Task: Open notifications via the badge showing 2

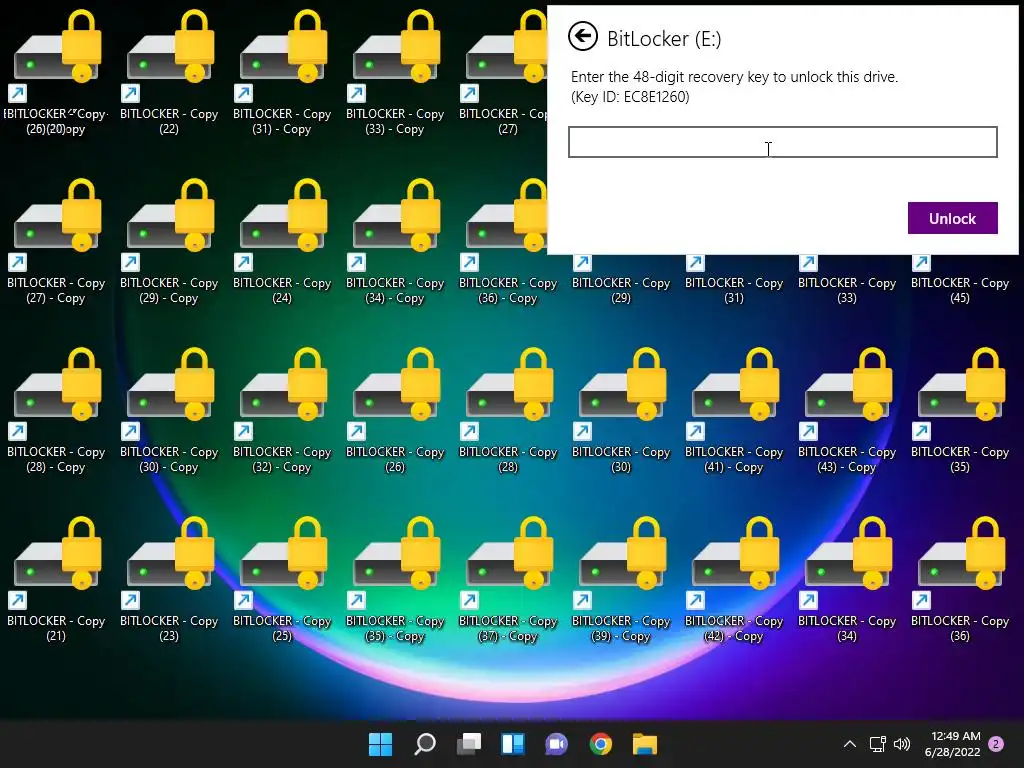Action: click(x=996, y=744)
